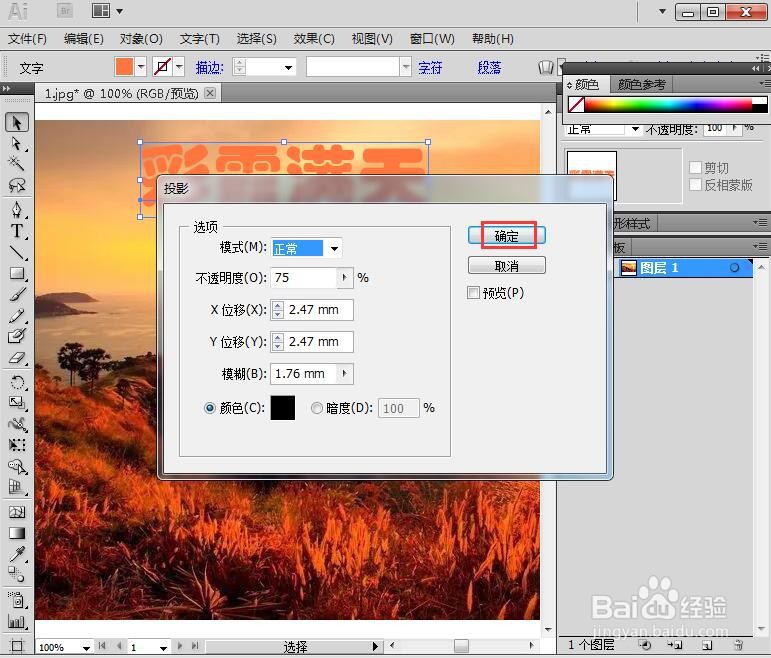Open the stroke weight dropdown
Screen dimensions: 771x658
click(x=288, y=67)
